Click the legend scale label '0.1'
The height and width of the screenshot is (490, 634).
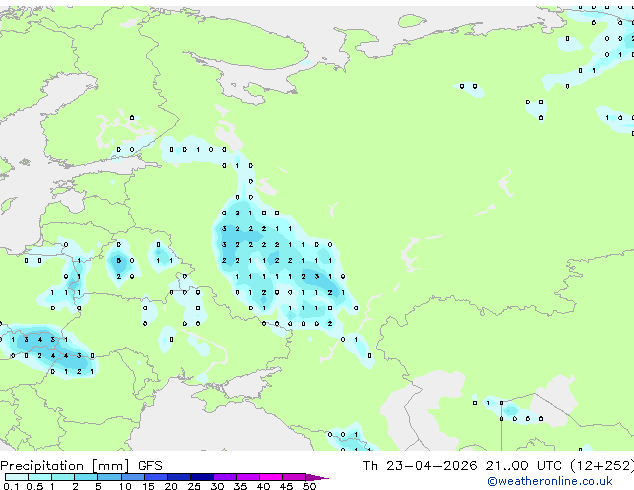[x=11, y=486]
